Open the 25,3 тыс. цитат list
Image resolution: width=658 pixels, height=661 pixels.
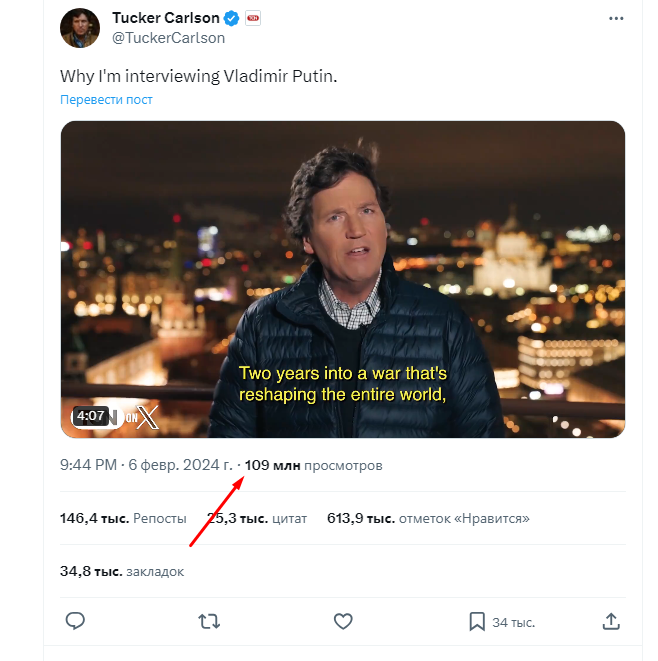[x=257, y=518]
